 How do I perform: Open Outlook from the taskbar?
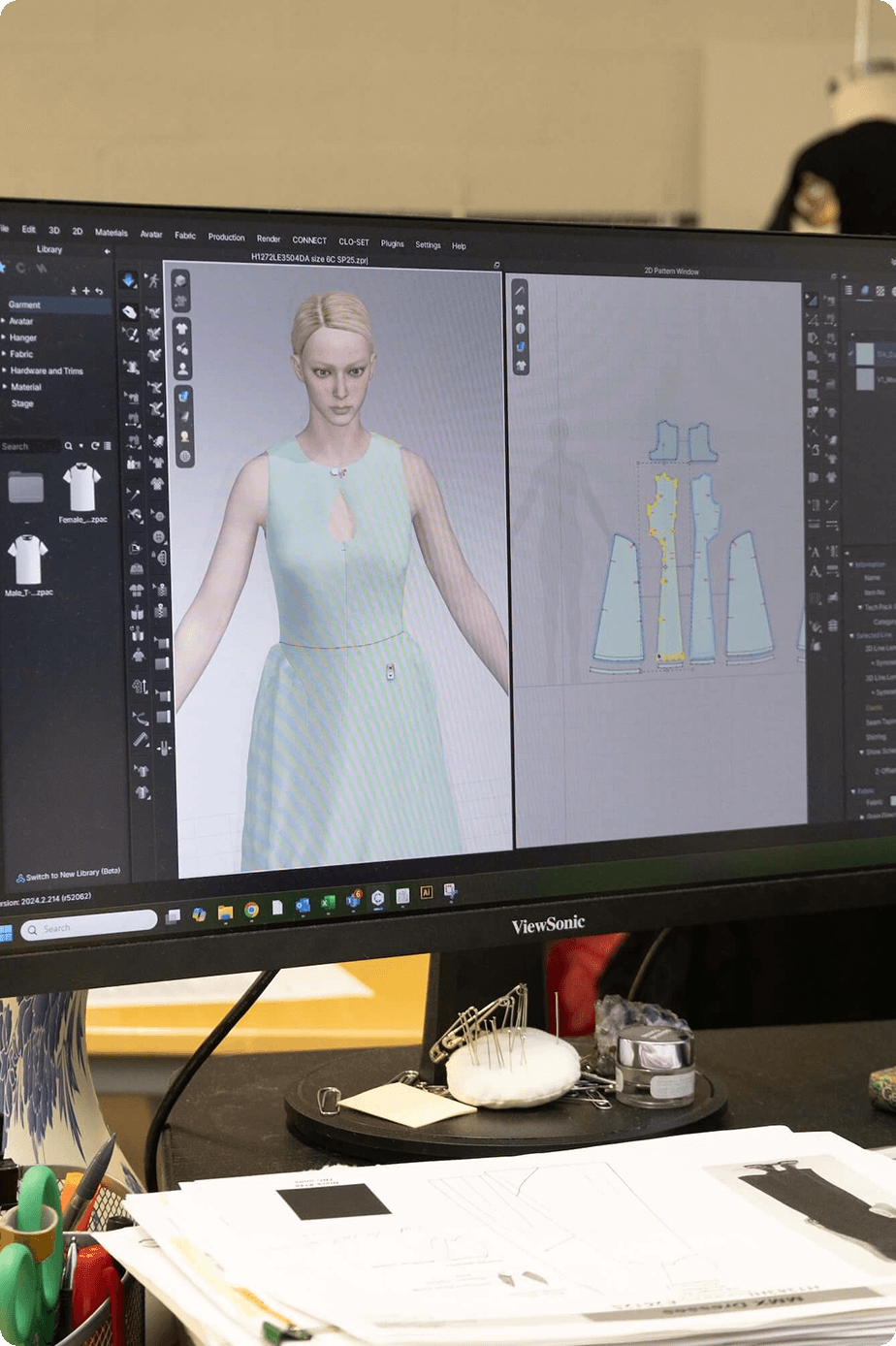point(303,906)
